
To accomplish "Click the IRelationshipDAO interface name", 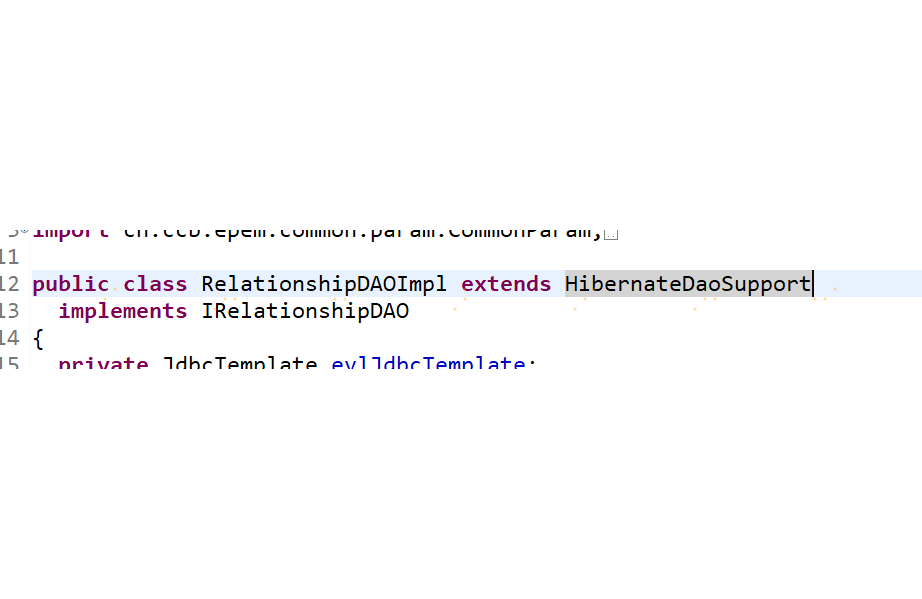I will coord(305,311).
